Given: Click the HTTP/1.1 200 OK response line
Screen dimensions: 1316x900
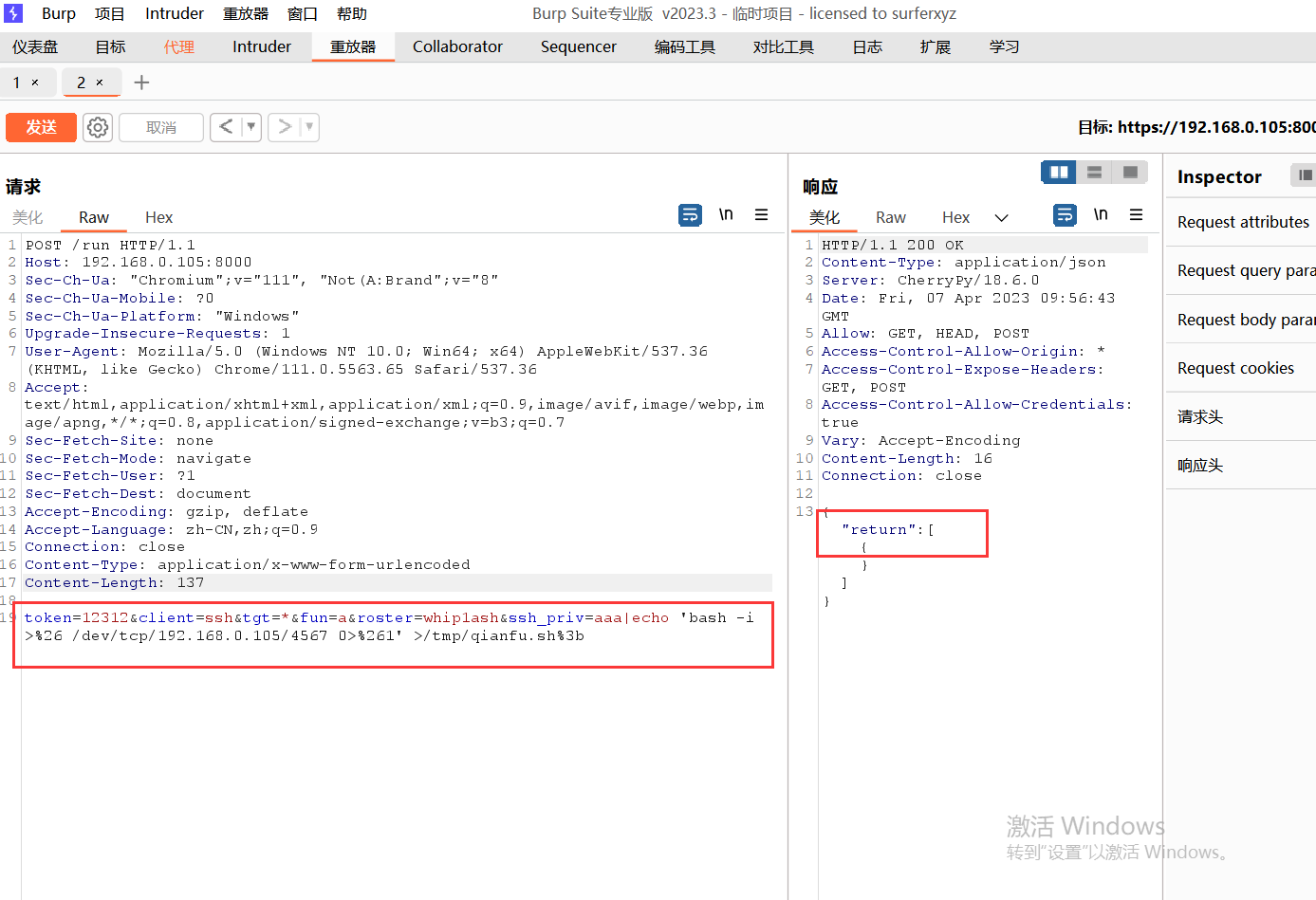Looking at the screenshot, I should click(x=893, y=245).
